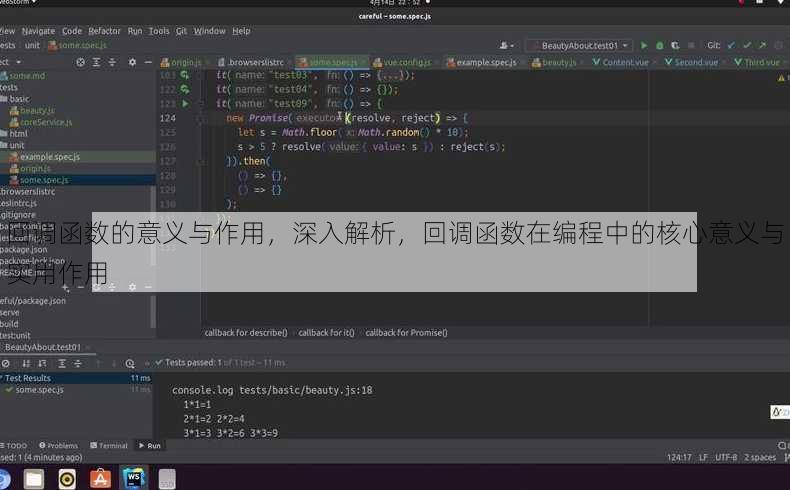The image size is (790, 490).
Task: Click the warning triangle inspection indicator
Action: pos(781,78)
